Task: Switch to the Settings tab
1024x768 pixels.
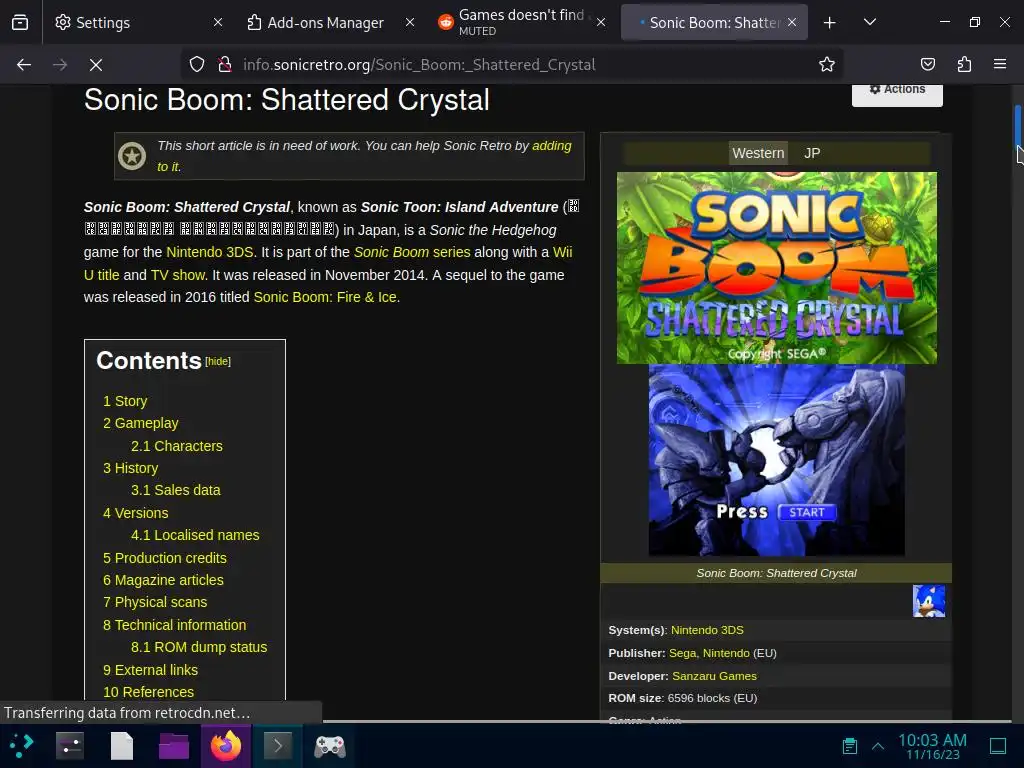Action: [137, 23]
